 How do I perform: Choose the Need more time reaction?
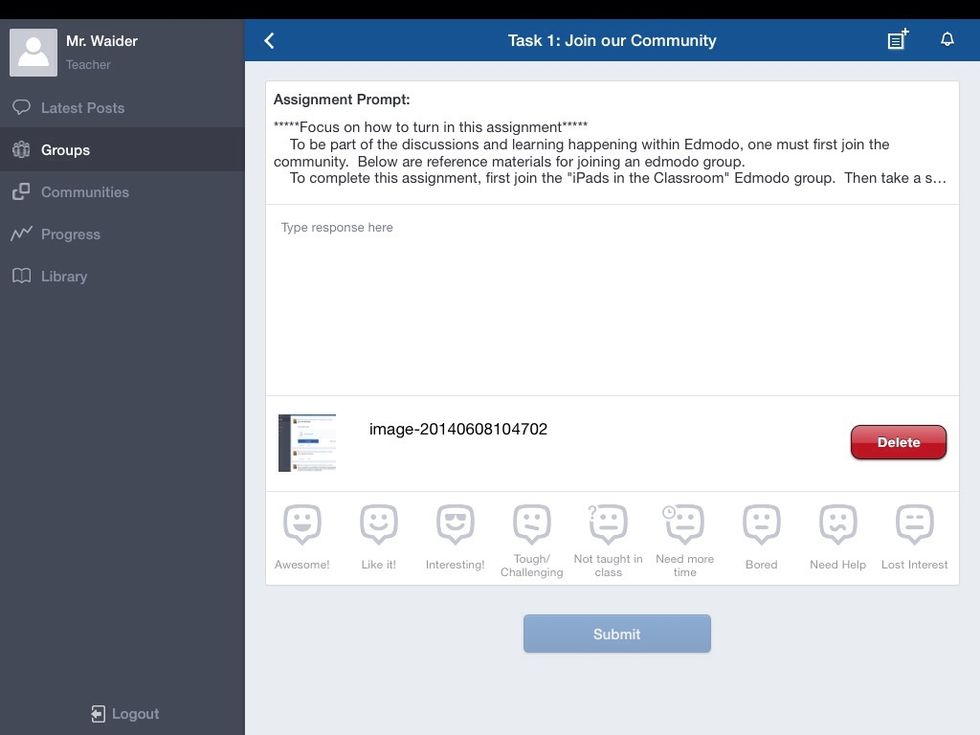(685, 525)
